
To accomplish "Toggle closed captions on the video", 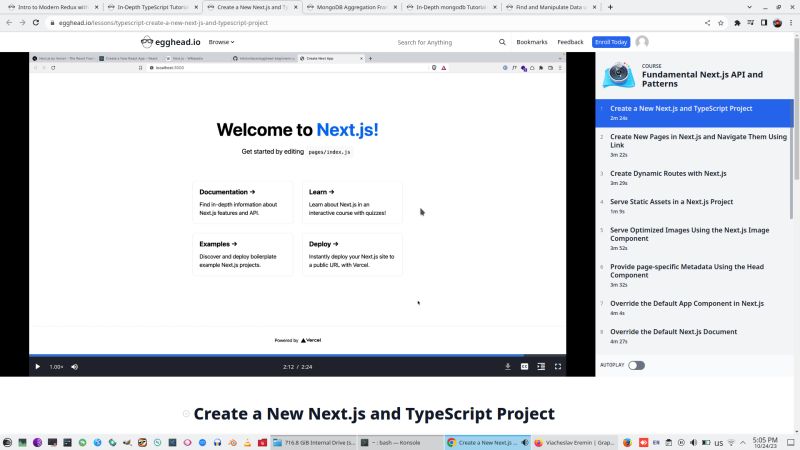I will (524, 366).
